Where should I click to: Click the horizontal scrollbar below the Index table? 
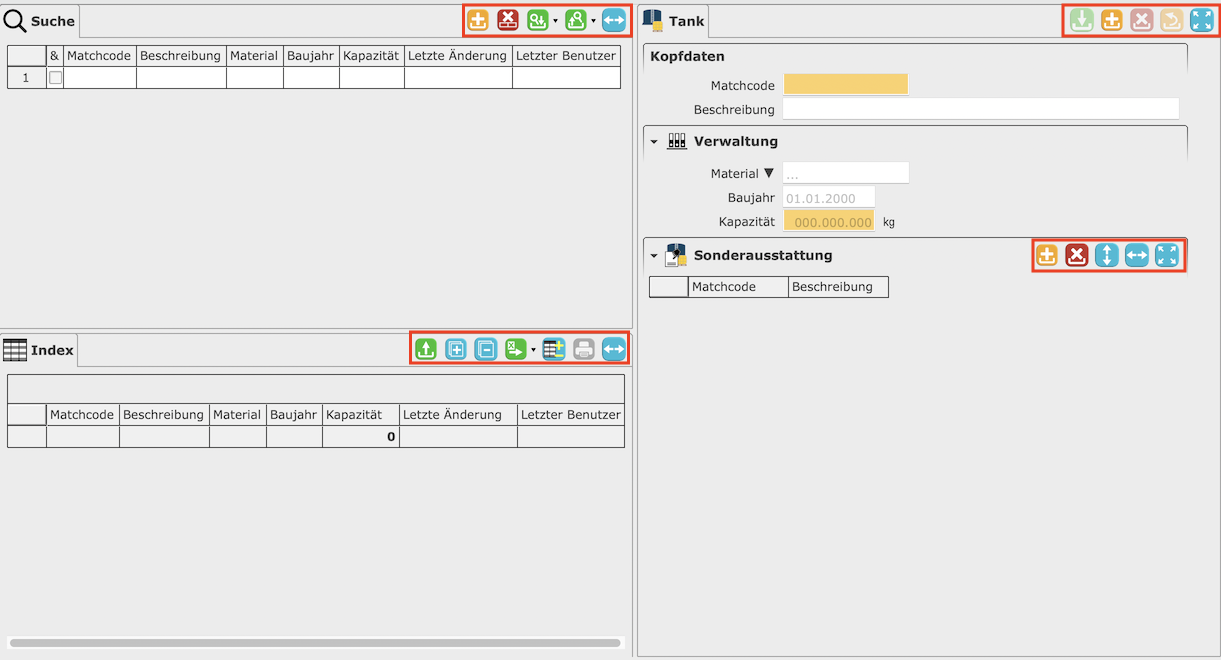[x=314, y=643]
